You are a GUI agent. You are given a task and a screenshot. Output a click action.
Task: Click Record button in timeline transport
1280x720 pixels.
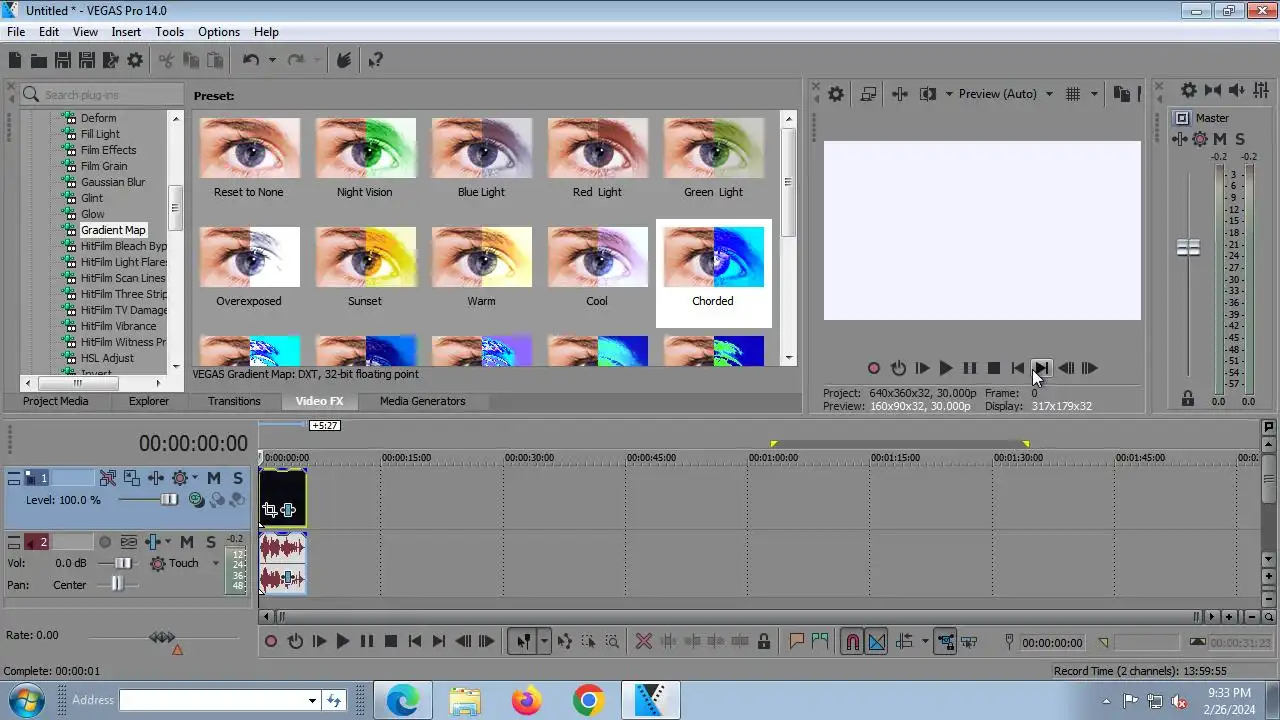coord(271,642)
